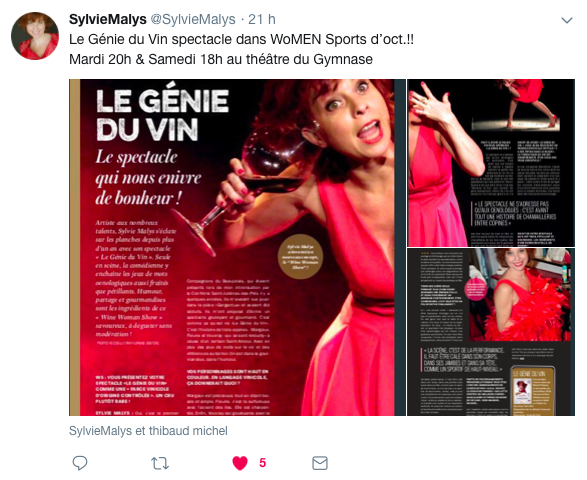
Task: Open SylvieMalys profile avatar photo
Action: [35, 36]
